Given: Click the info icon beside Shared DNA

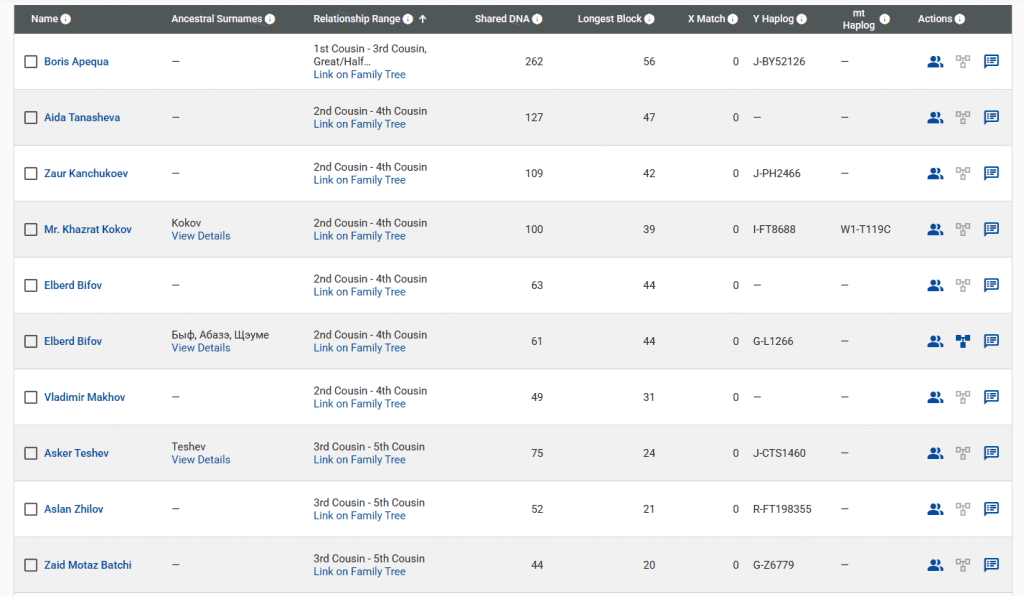Looking at the screenshot, I should [x=538, y=19].
